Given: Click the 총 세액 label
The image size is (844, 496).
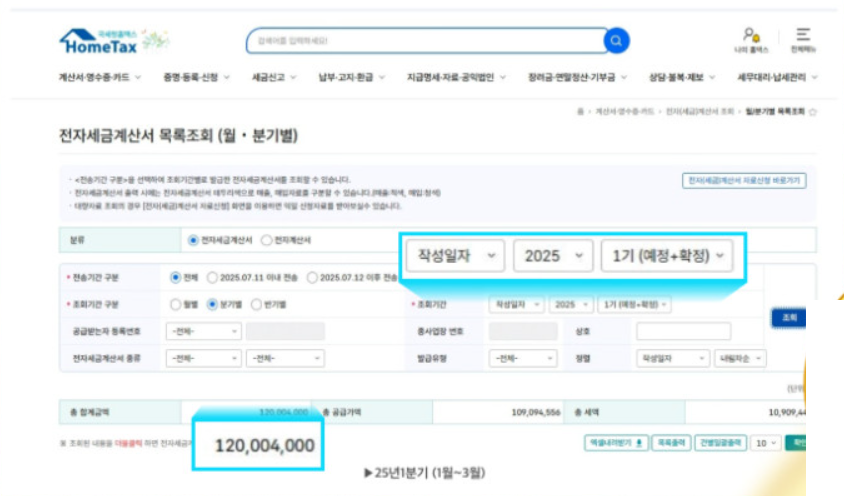Looking at the screenshot, I should click(x=586, y=413).
